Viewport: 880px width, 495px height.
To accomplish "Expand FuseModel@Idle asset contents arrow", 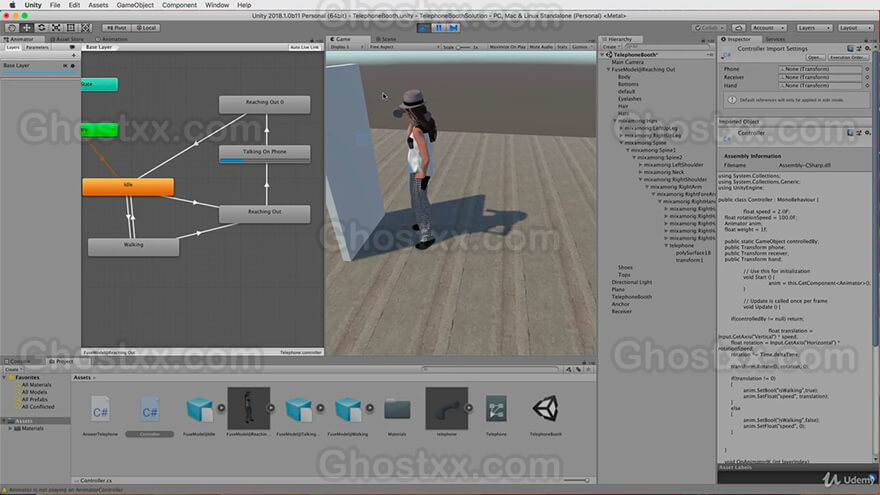I will click(221, 408).
